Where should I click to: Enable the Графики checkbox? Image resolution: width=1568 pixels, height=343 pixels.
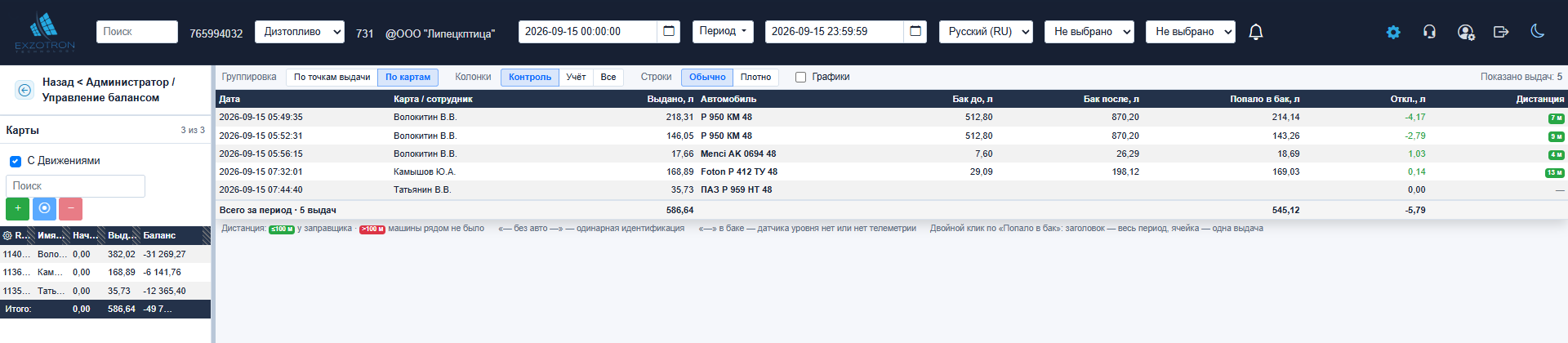800,77
